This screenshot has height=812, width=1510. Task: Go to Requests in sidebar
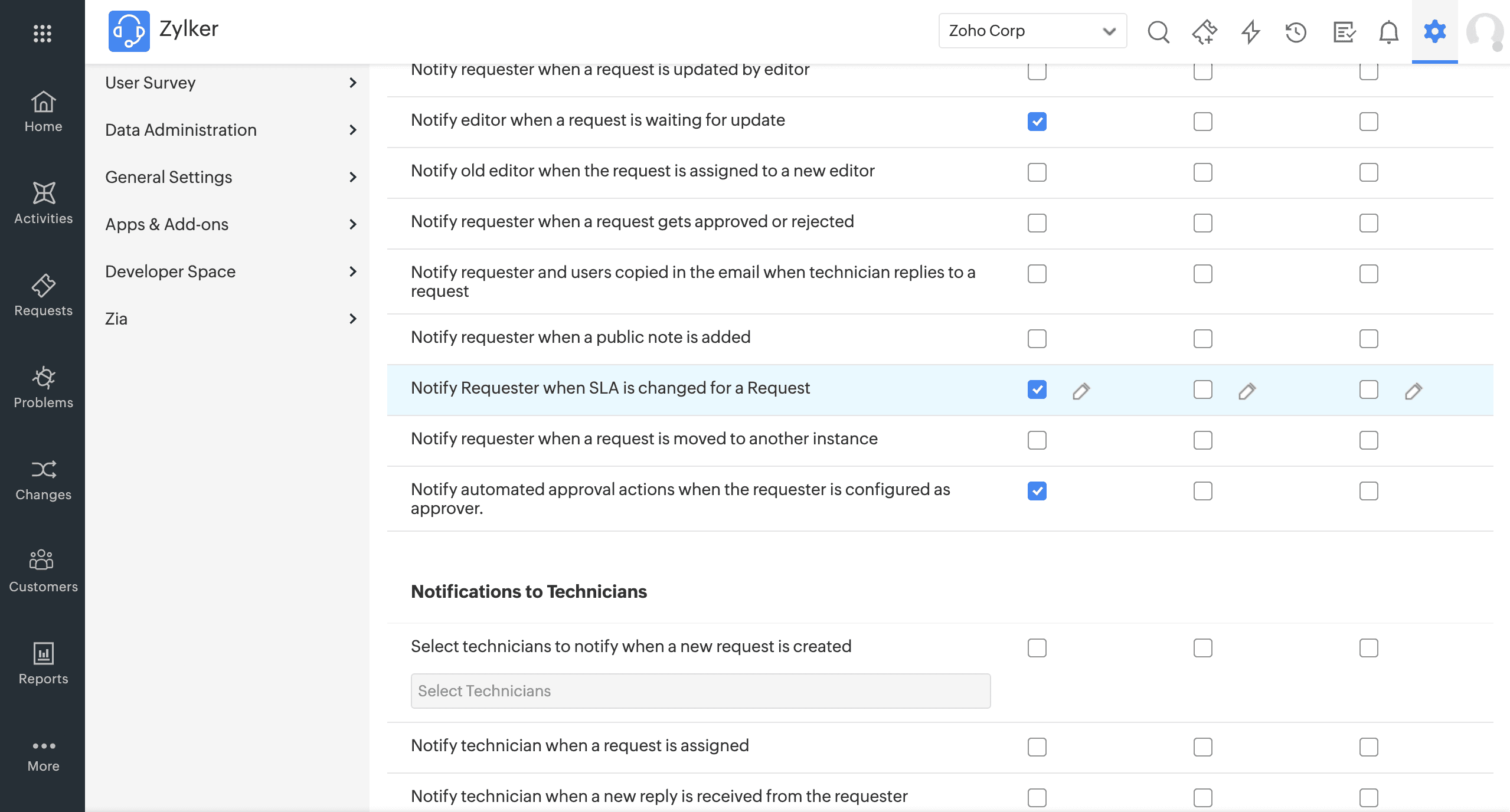pyautogui.click(x=43, y=295)
